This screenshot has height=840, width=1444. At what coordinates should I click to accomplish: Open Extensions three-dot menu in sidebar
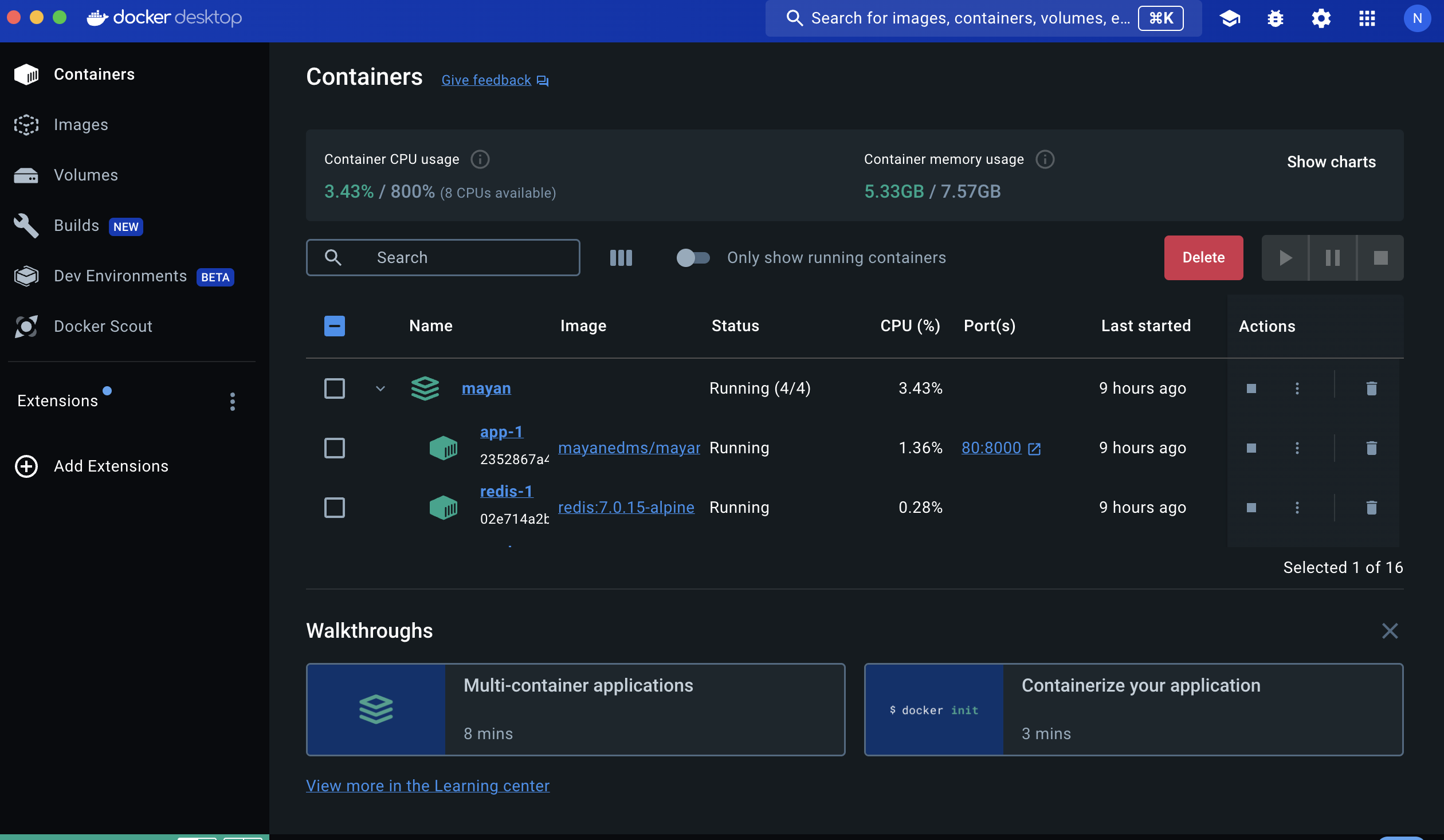[x=232, y=402]
